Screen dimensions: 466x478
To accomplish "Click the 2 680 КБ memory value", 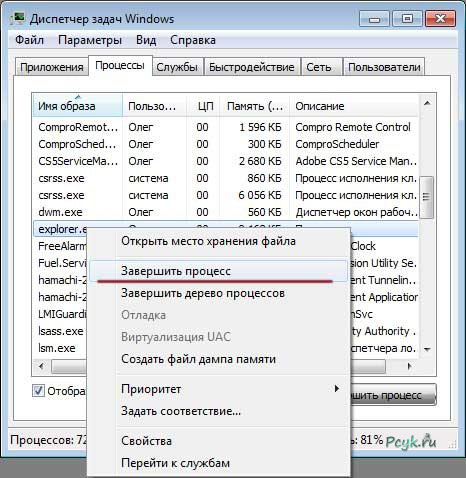I will [x=260, y=161].
